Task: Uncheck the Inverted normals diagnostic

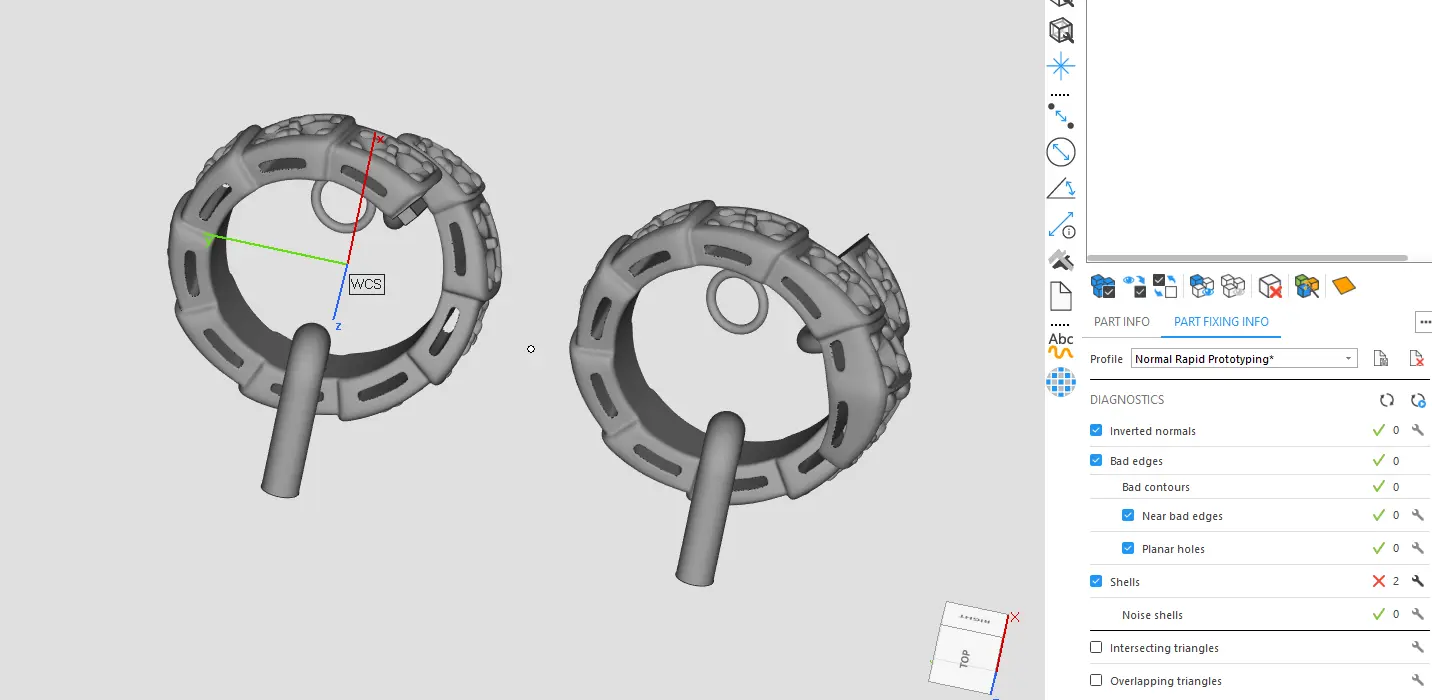Action: click(1097, 431)
